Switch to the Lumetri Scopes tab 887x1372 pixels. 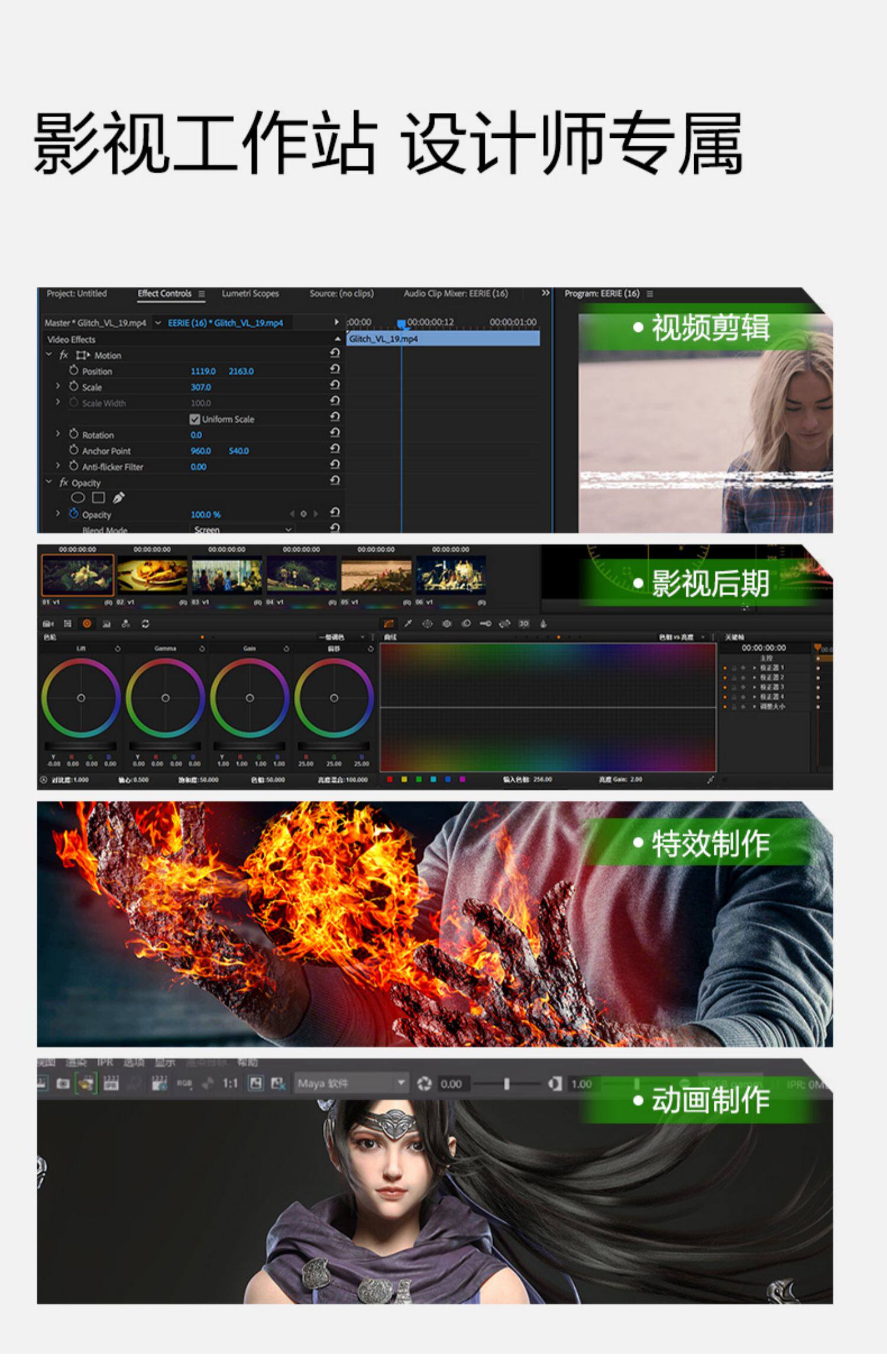250,293
